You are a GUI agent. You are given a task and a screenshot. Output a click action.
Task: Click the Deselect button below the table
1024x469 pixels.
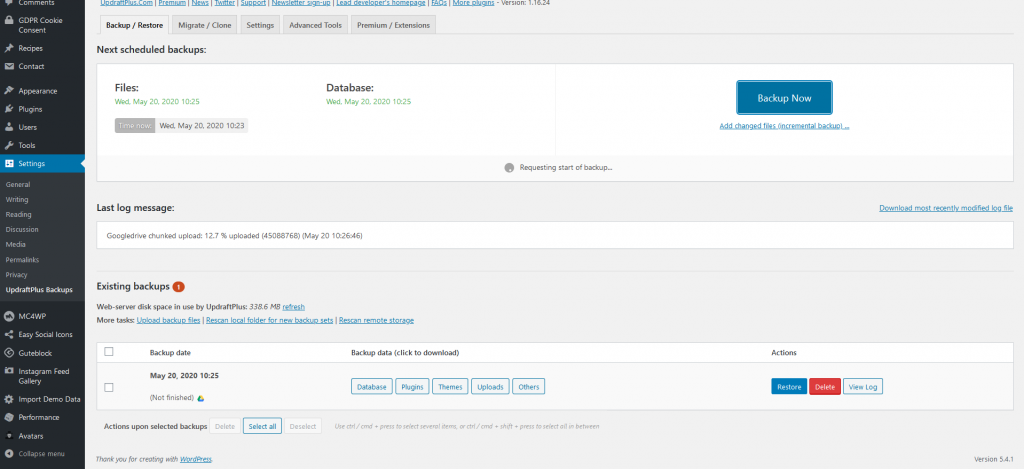tap(303, 427)
